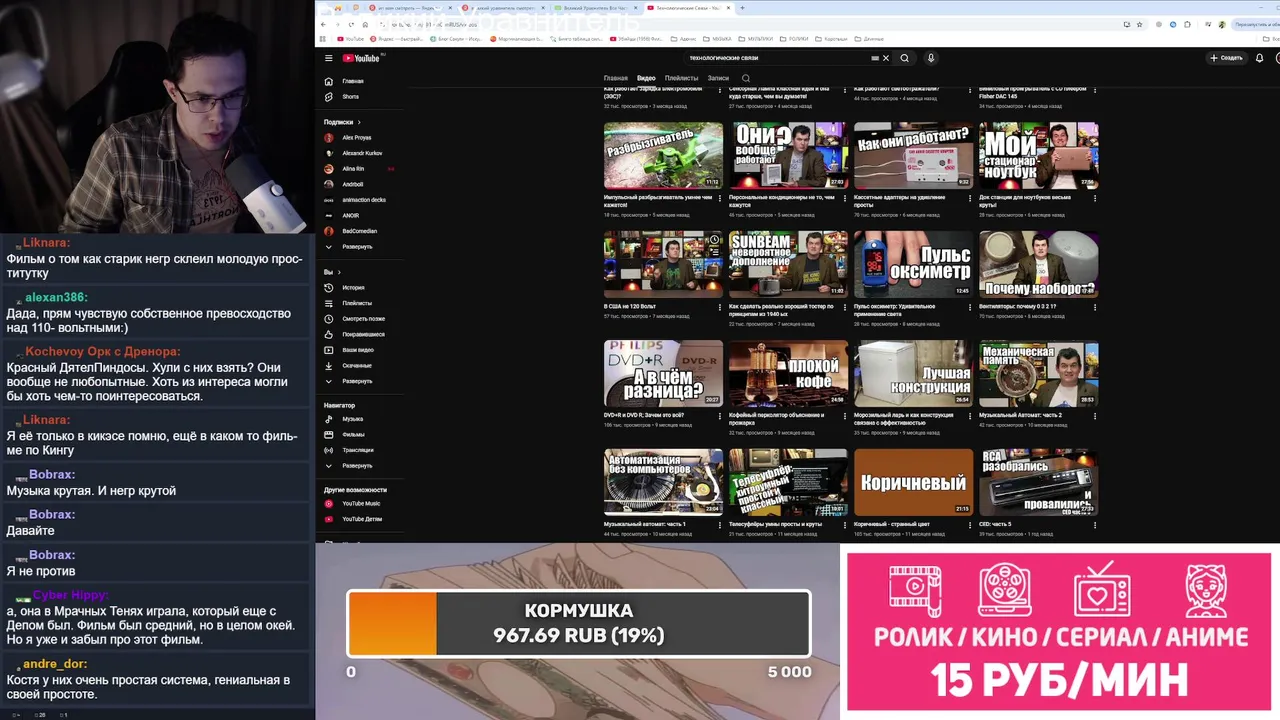Switch to the channel's Главная tab
The width and height of the screenshot is (1280, 720).
click(x=616, y=78)
